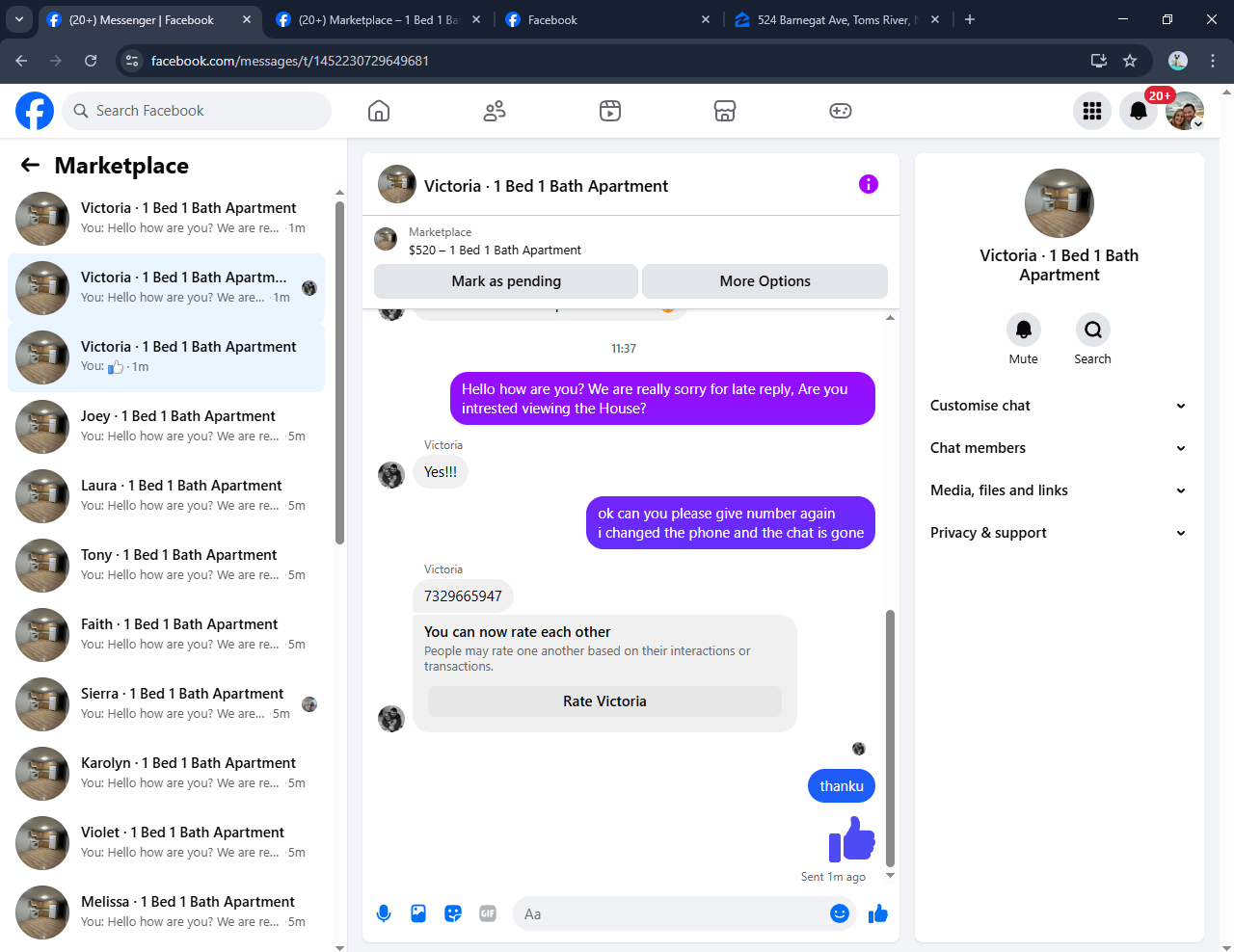Screen dimensions: 1234x952
Task: Open Karolyn's apartment conversation
Action: (x=166, y=774)
